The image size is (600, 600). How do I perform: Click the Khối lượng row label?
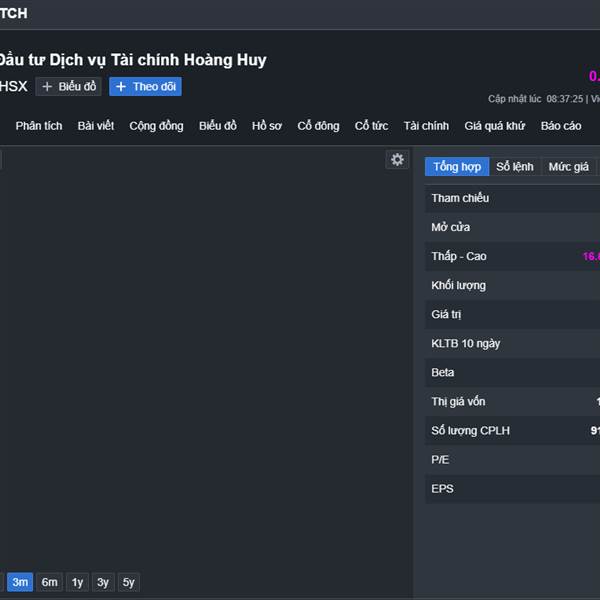coord(458,285)
